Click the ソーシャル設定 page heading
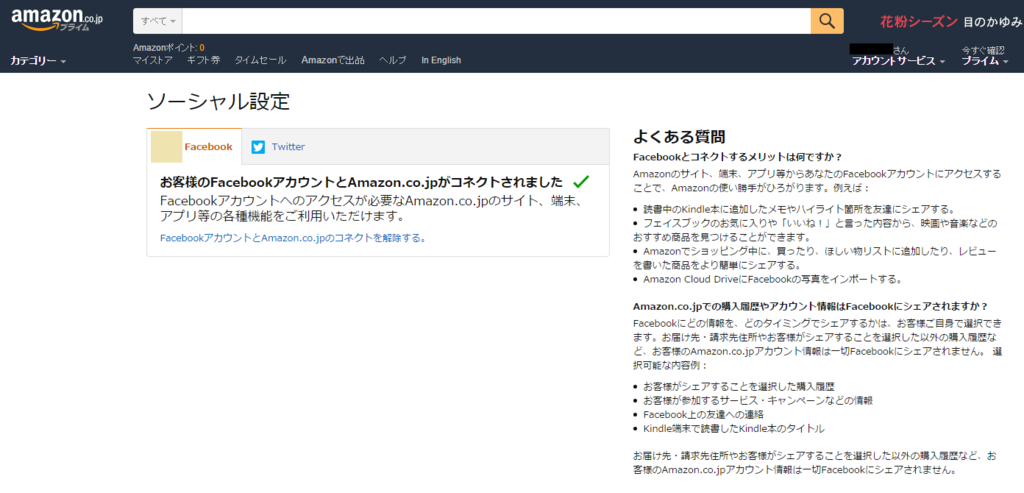1024x493 pixels. 218,101
